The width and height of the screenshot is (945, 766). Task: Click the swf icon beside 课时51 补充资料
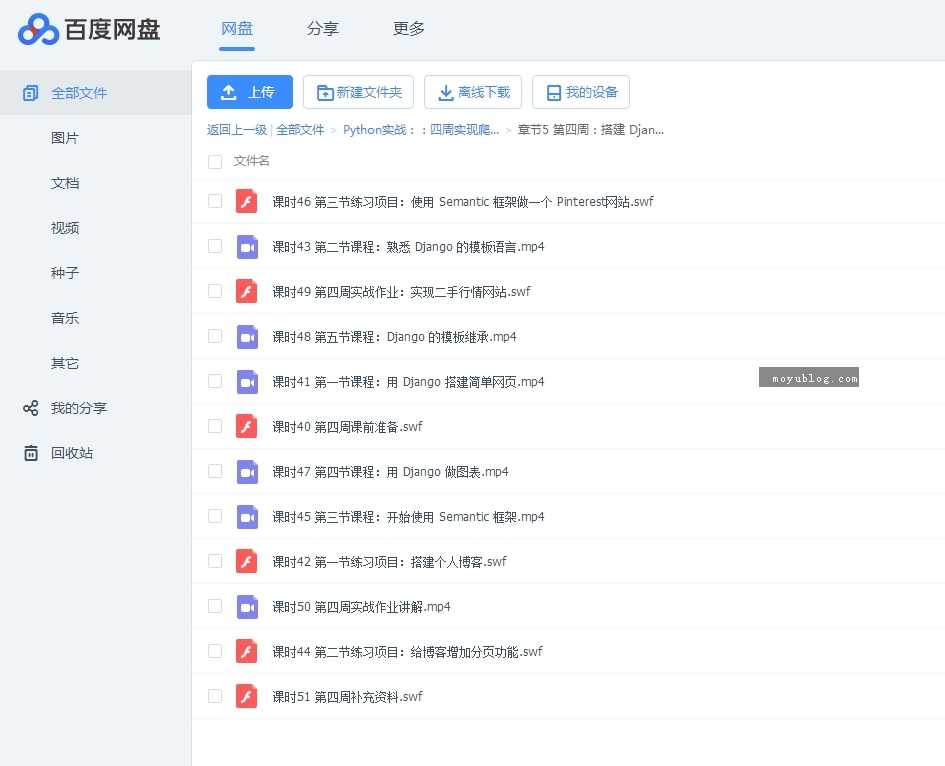click(x=247, y=696)
